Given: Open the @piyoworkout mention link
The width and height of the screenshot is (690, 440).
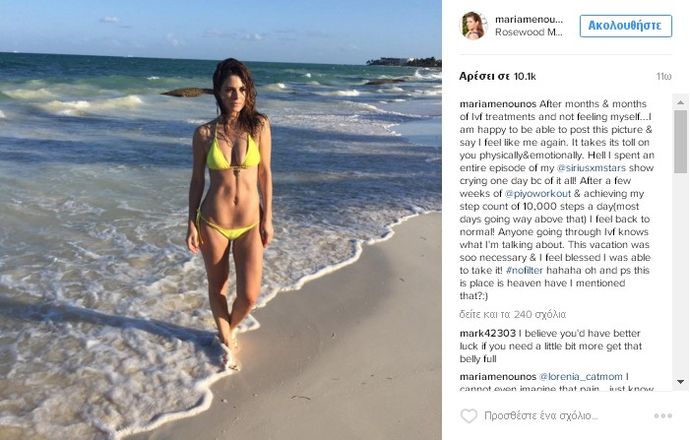Looking at the screenshot, I should click(x=537, y=193).
